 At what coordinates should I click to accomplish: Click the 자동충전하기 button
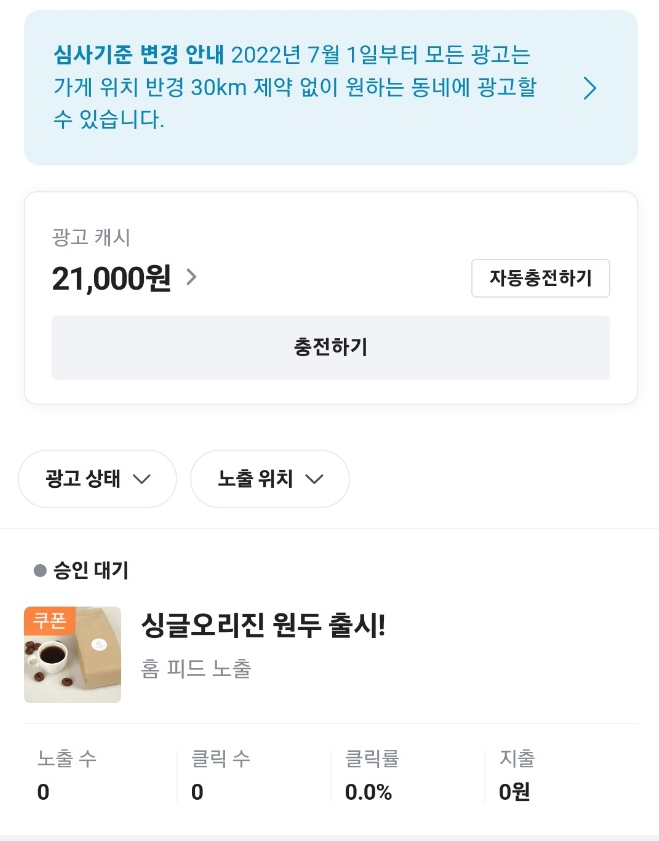540,278
